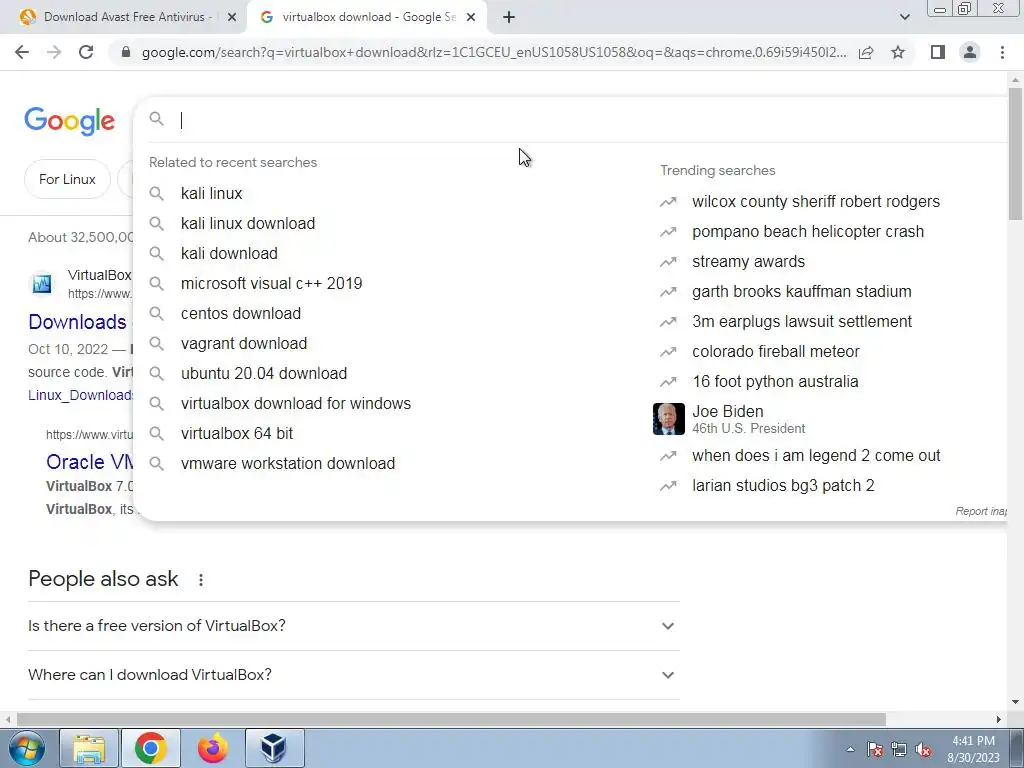Select trending colorado fireball meteor
This screenshot has width=1024, height=768.
(776, 352)
